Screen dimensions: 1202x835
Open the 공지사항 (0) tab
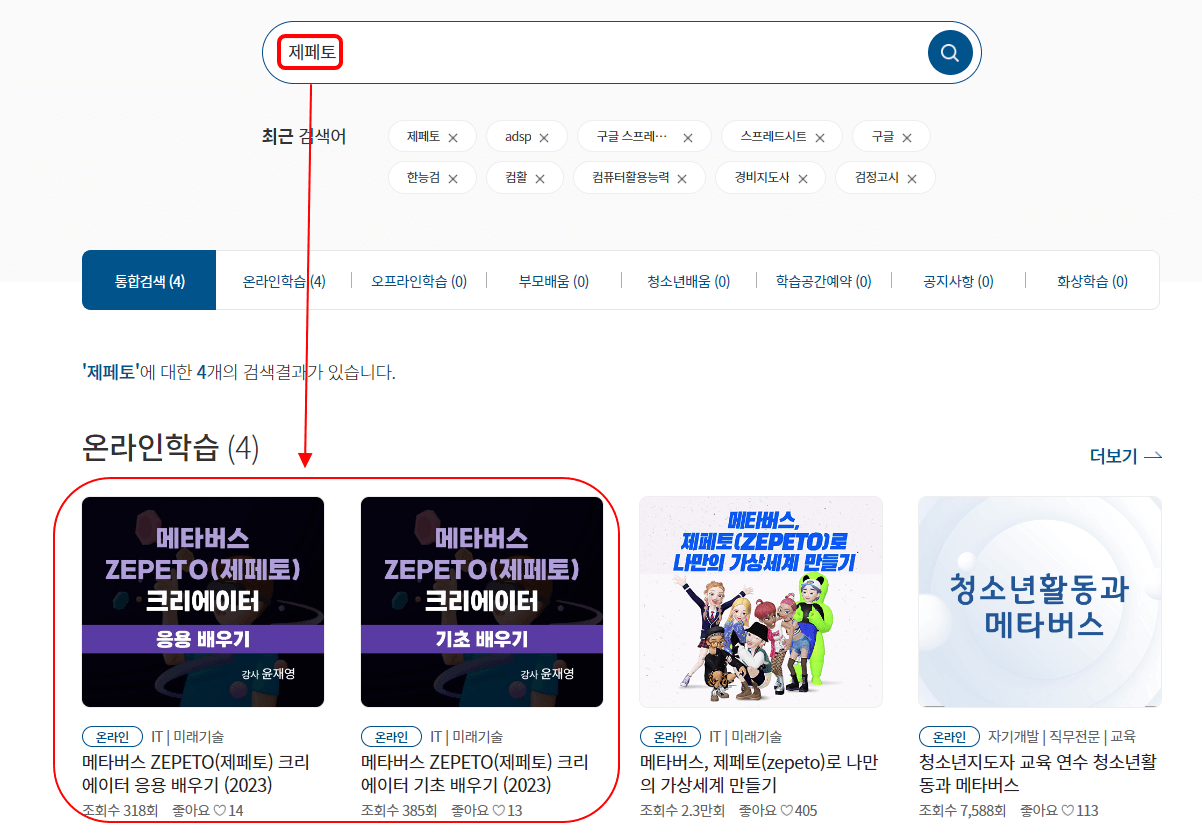click(x=958, y=281)
